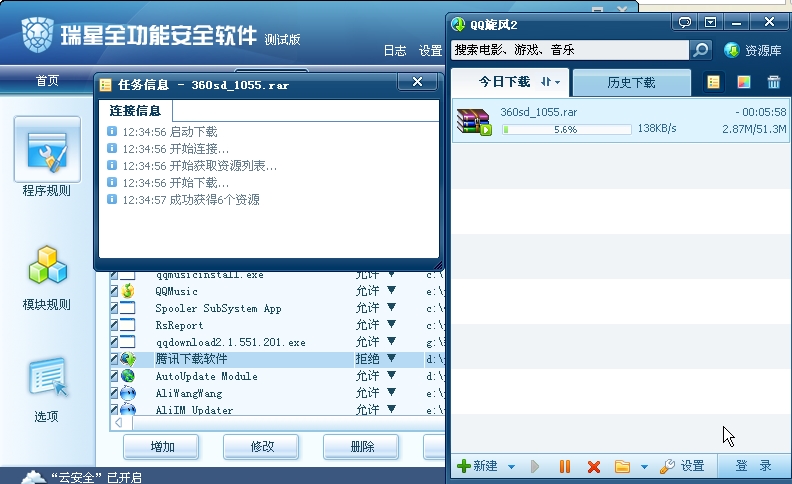The image size is (792, 484).
Task: Click the 5.6% download progress bar
Action: point(567,130)
